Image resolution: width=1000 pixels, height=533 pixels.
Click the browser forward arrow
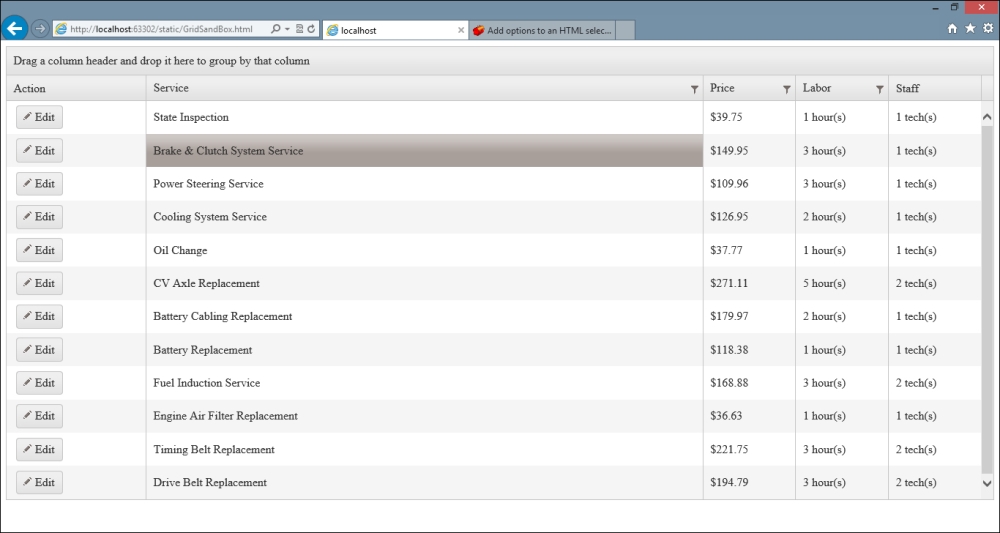pyautogui.click(x=40, y=29)
